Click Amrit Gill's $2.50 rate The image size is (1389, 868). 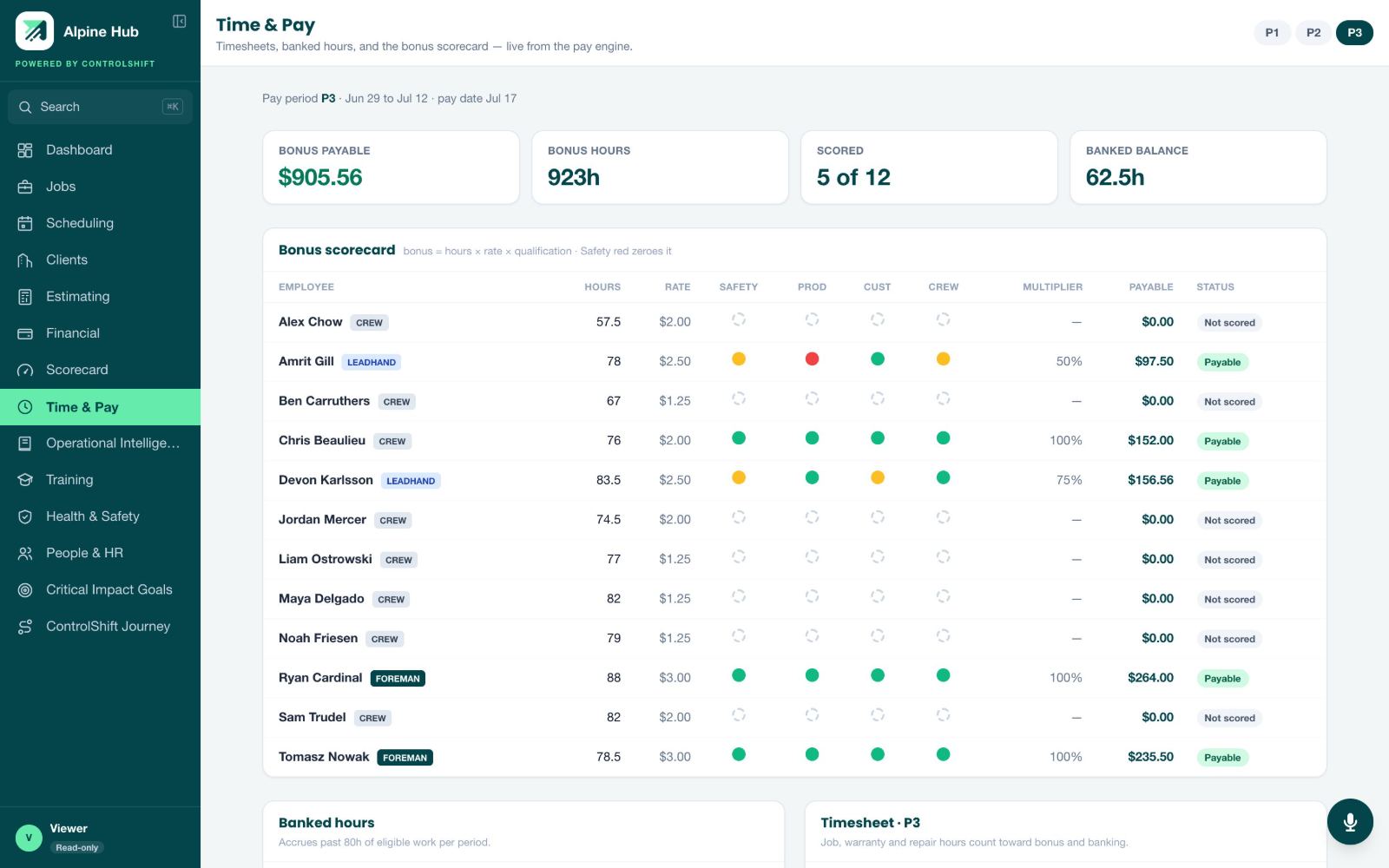[675, 361]
